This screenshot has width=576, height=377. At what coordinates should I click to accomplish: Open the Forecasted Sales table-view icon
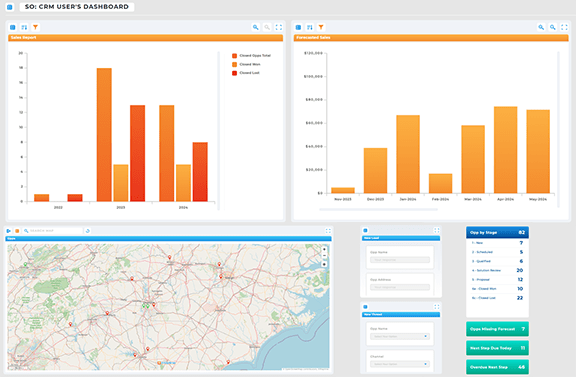point(298,27)
